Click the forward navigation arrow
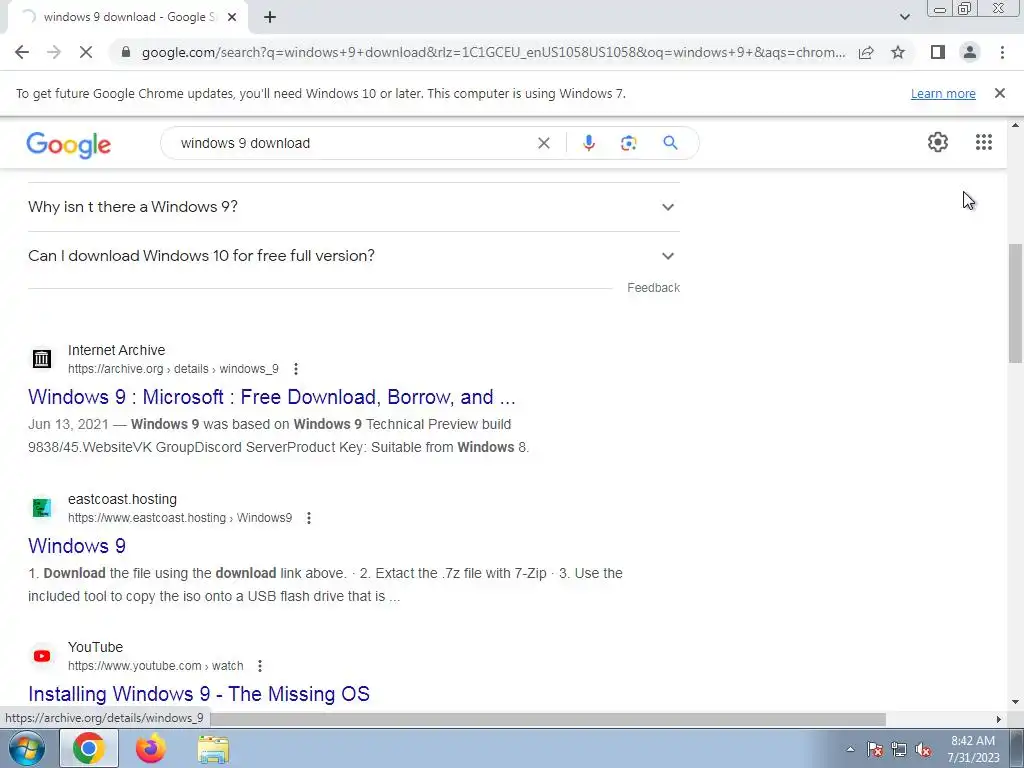This screenshot has width=1024, height=768. [54, 52]
